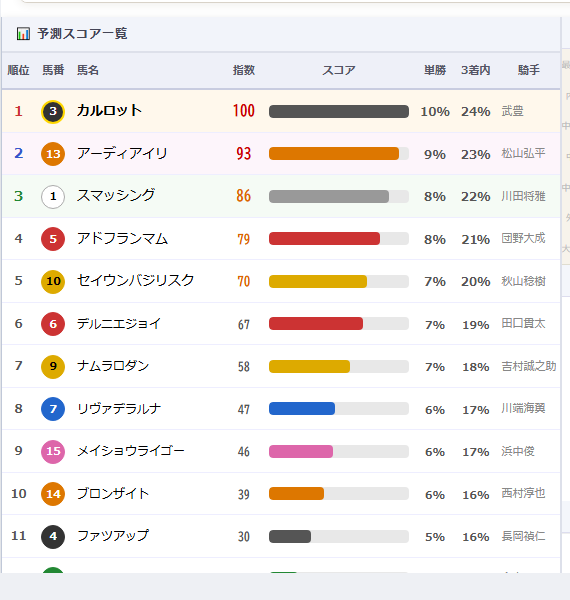570x600 pixels.
Task: Click the 予測スコア一覧 section title
Action: click(x=82, y=34)
